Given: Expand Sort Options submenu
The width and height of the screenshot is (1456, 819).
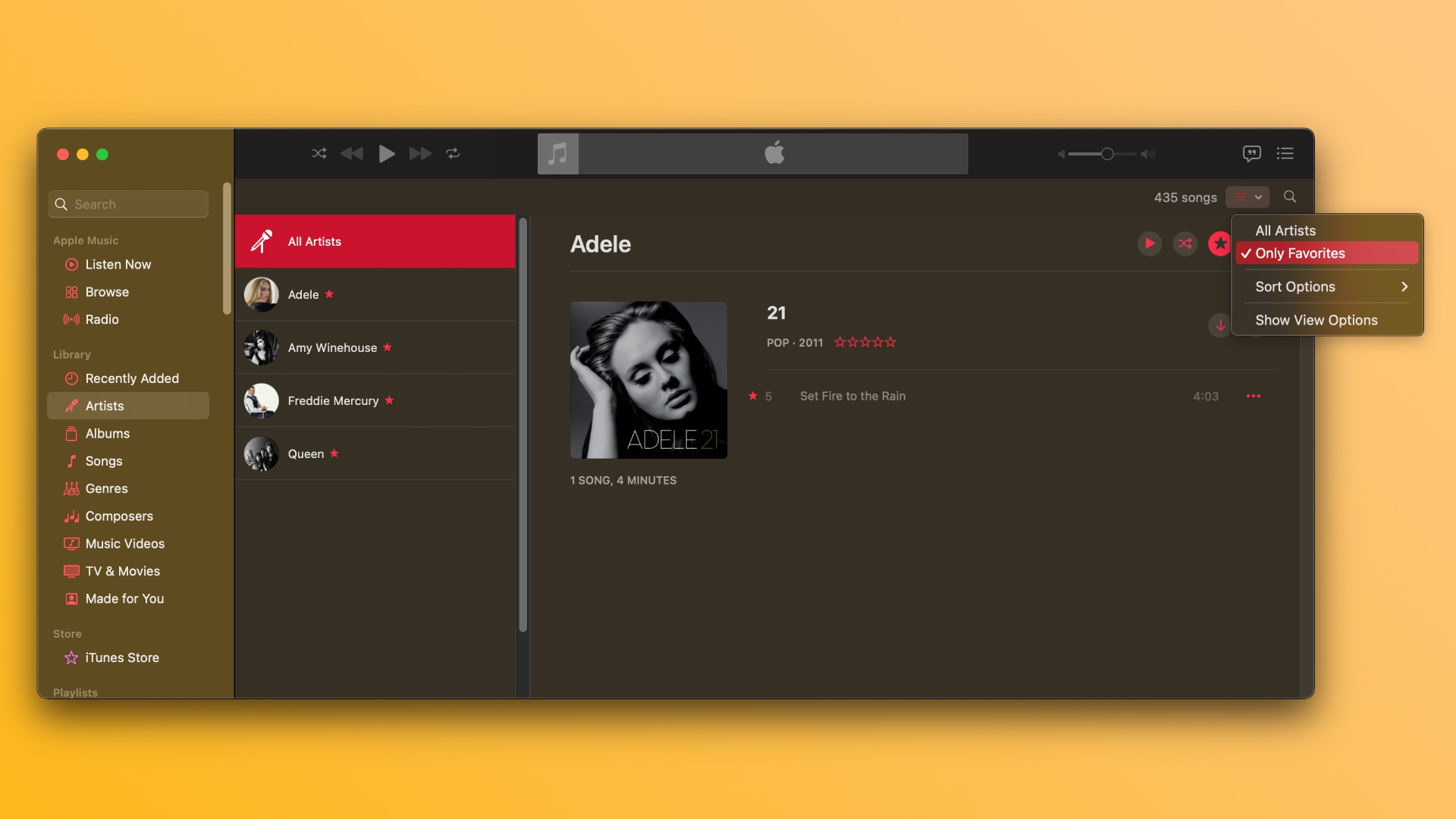Looking at the screenshot, I should pyautogui.click(x=1327, y=287).
